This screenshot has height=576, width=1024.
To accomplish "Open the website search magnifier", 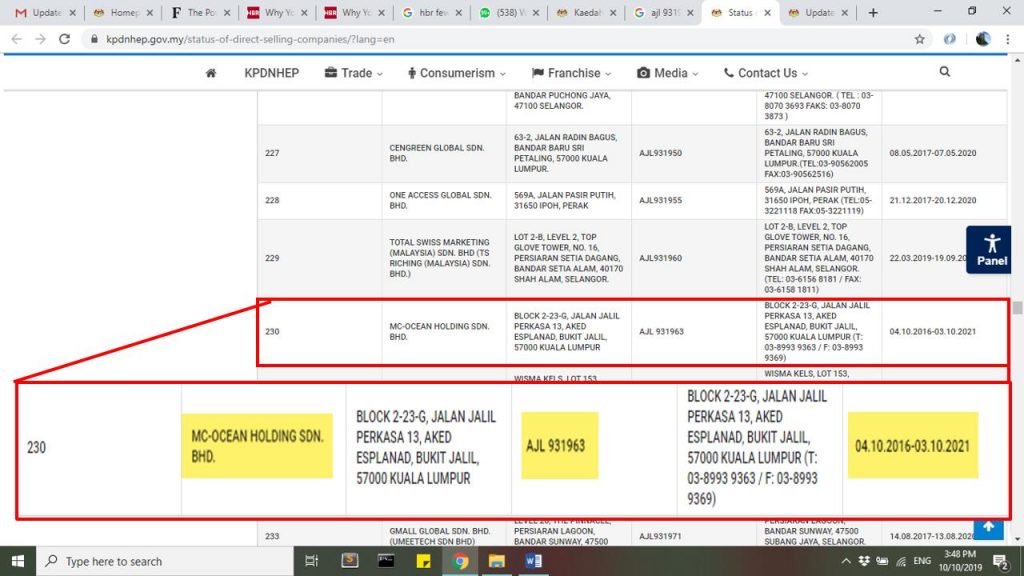I will click(x=945, y=72).
